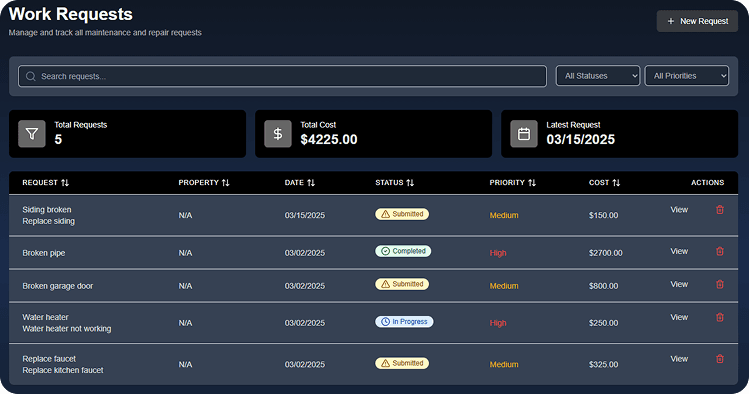Viewport: 749px width, 394px height.
Task: Click the Total Requests filter icon
Action: coord(32,134)
